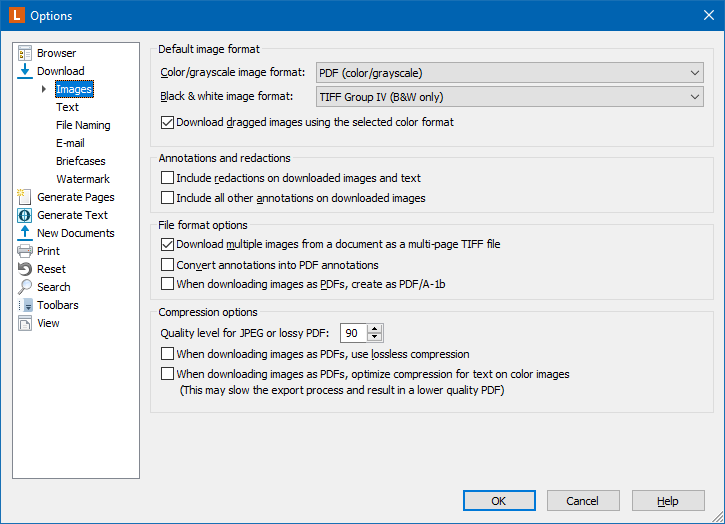Image resolution: width=725 pixels, height=524 pixels.
Task: Click the Download arrow icon
Action: [x=25, y=71]
